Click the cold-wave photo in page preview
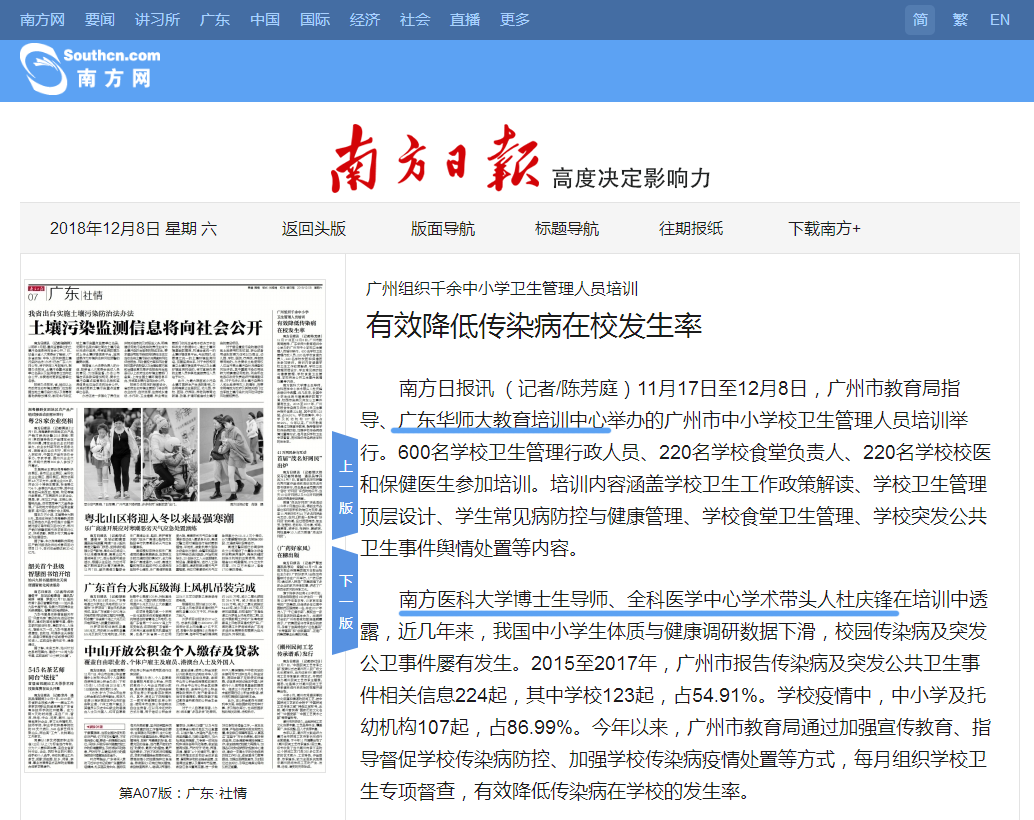 tap(174, 455)
